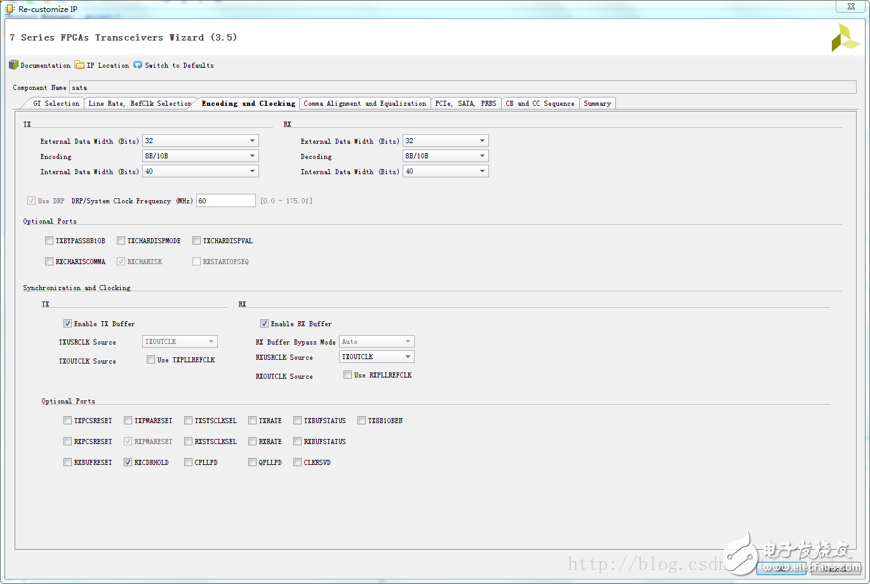Viewport: 870px width, 584px height.
Task: Click the DRP/System Clock Frequency field
Action: (x=225, y=201)
